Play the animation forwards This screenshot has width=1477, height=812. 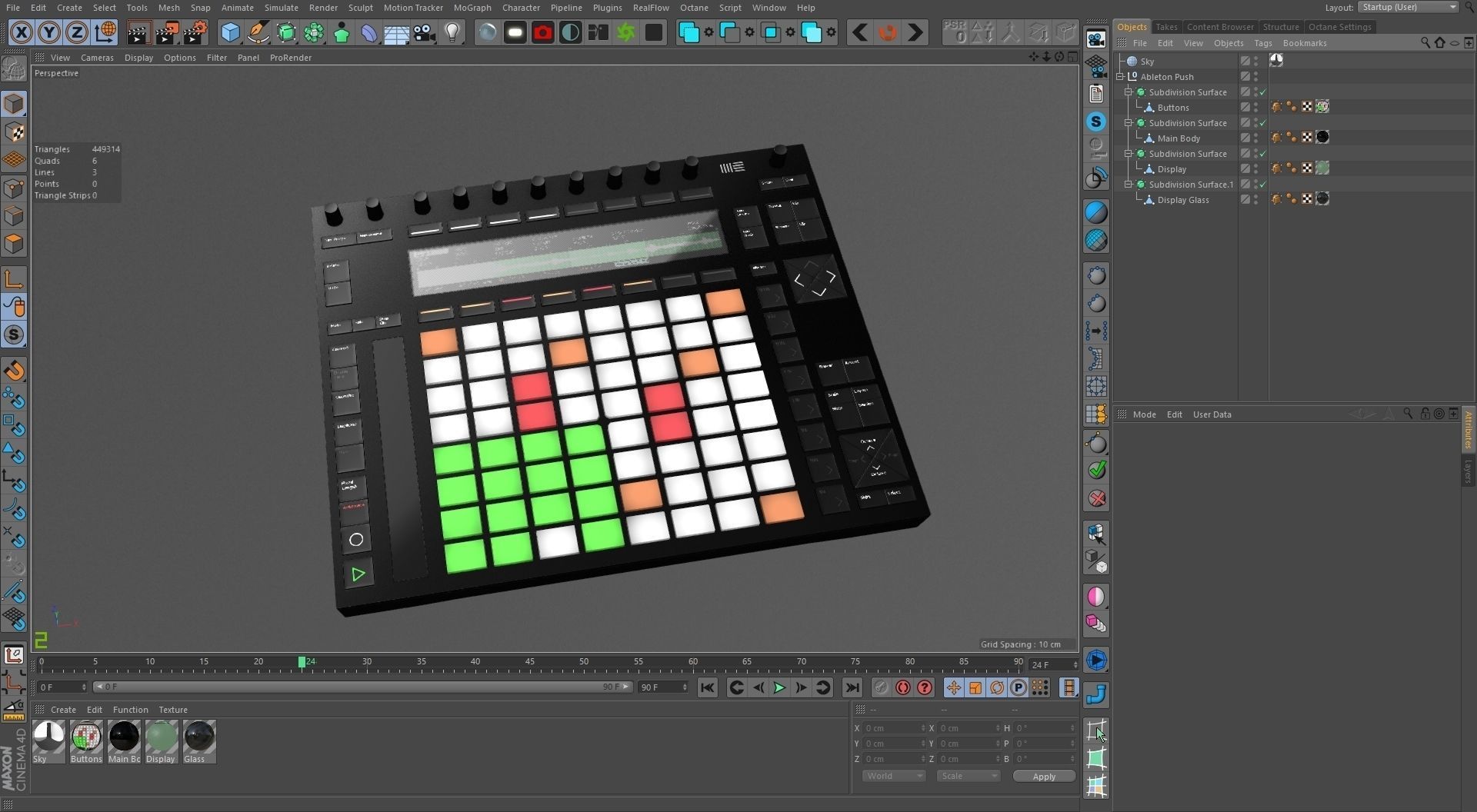click(x=779, y=687)
